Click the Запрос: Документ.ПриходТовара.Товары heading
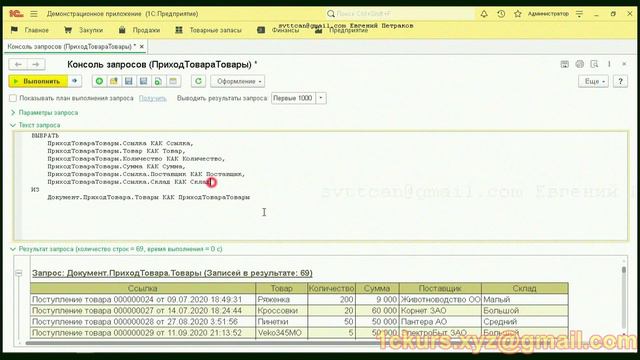 coord(172,273)
